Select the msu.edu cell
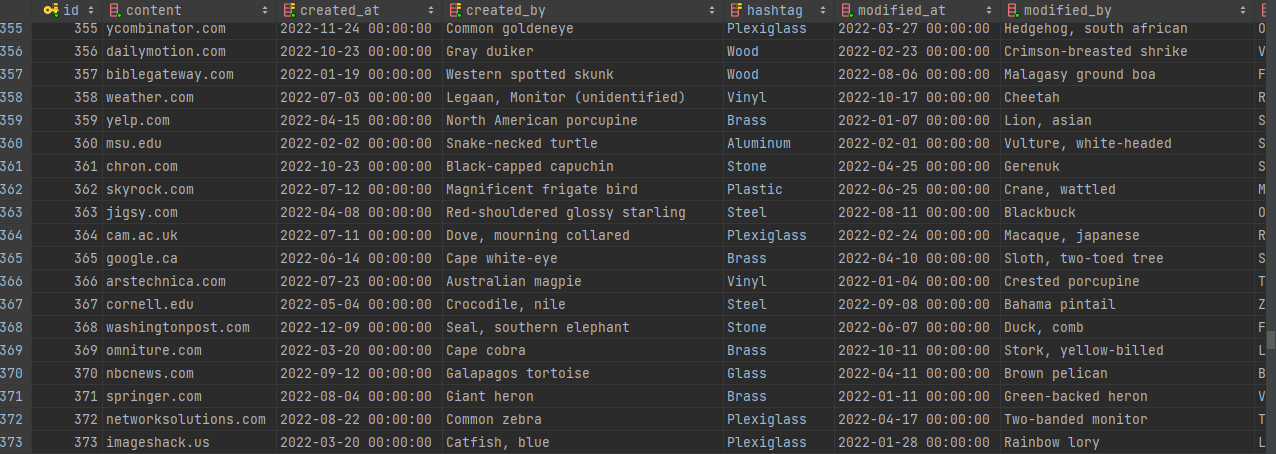The width and height of the screenshot is (1276, 454). coord(189,143)
